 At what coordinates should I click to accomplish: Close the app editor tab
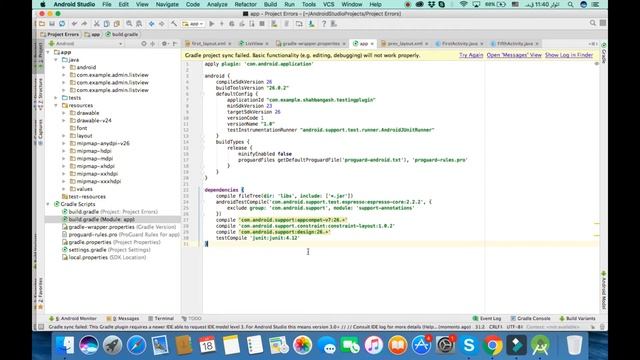[x=372, y=44]
